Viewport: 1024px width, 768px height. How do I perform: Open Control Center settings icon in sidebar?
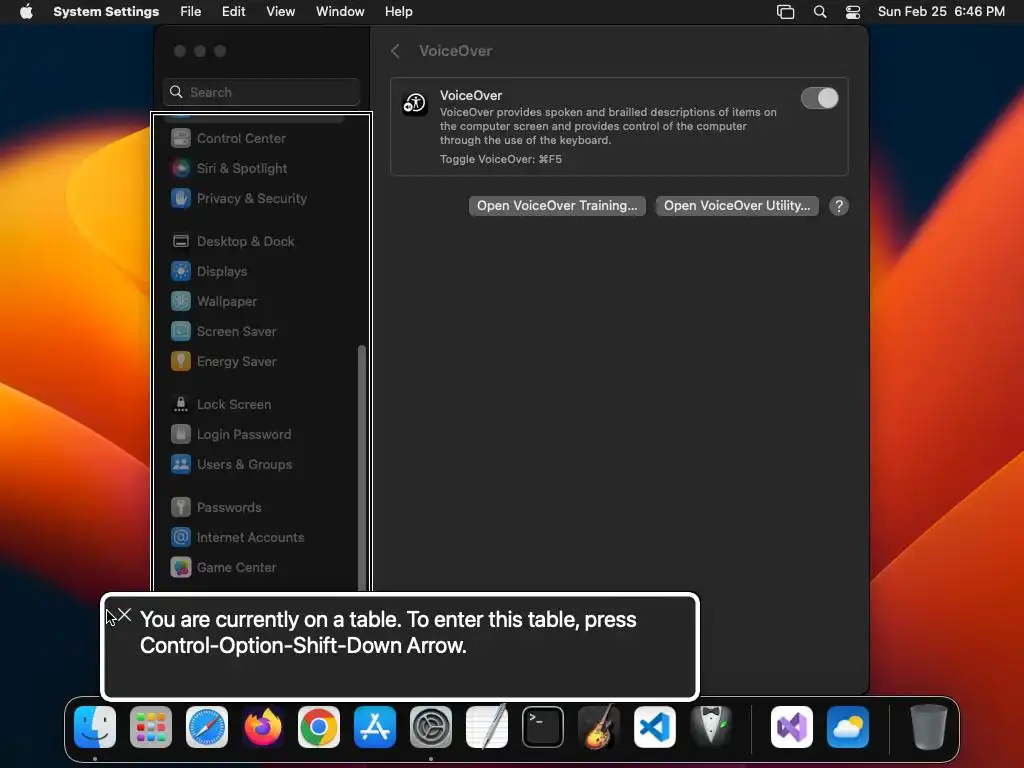[x=181, y=138]
